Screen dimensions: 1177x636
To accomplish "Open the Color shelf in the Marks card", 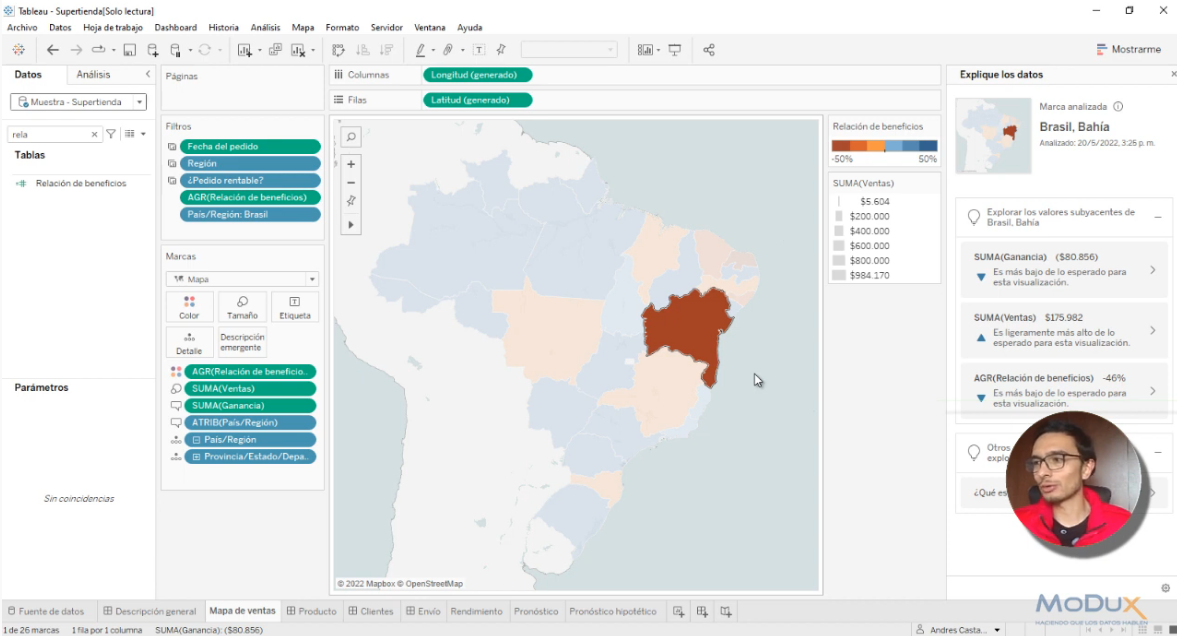I will click(189, 307).
